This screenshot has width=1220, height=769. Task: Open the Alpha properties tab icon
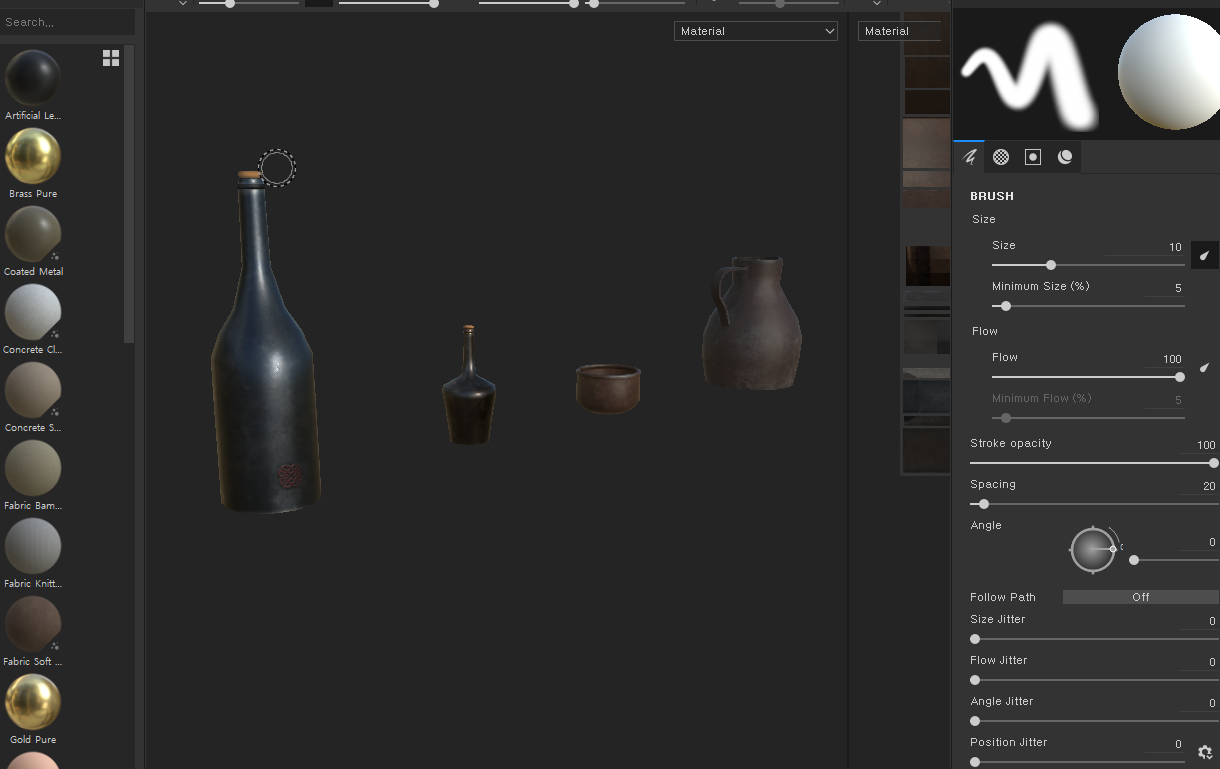point(1001,157)
